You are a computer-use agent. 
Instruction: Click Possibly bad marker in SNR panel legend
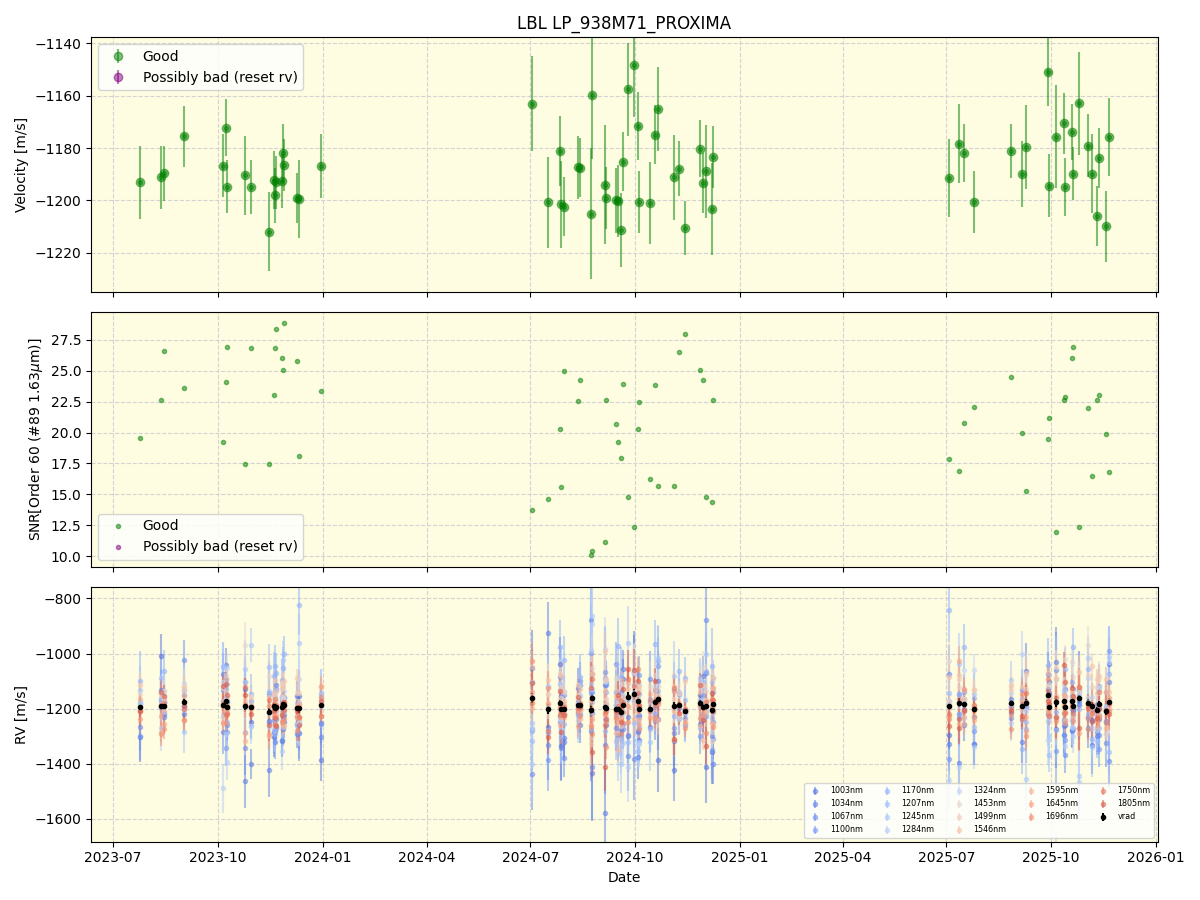(118, 546)
